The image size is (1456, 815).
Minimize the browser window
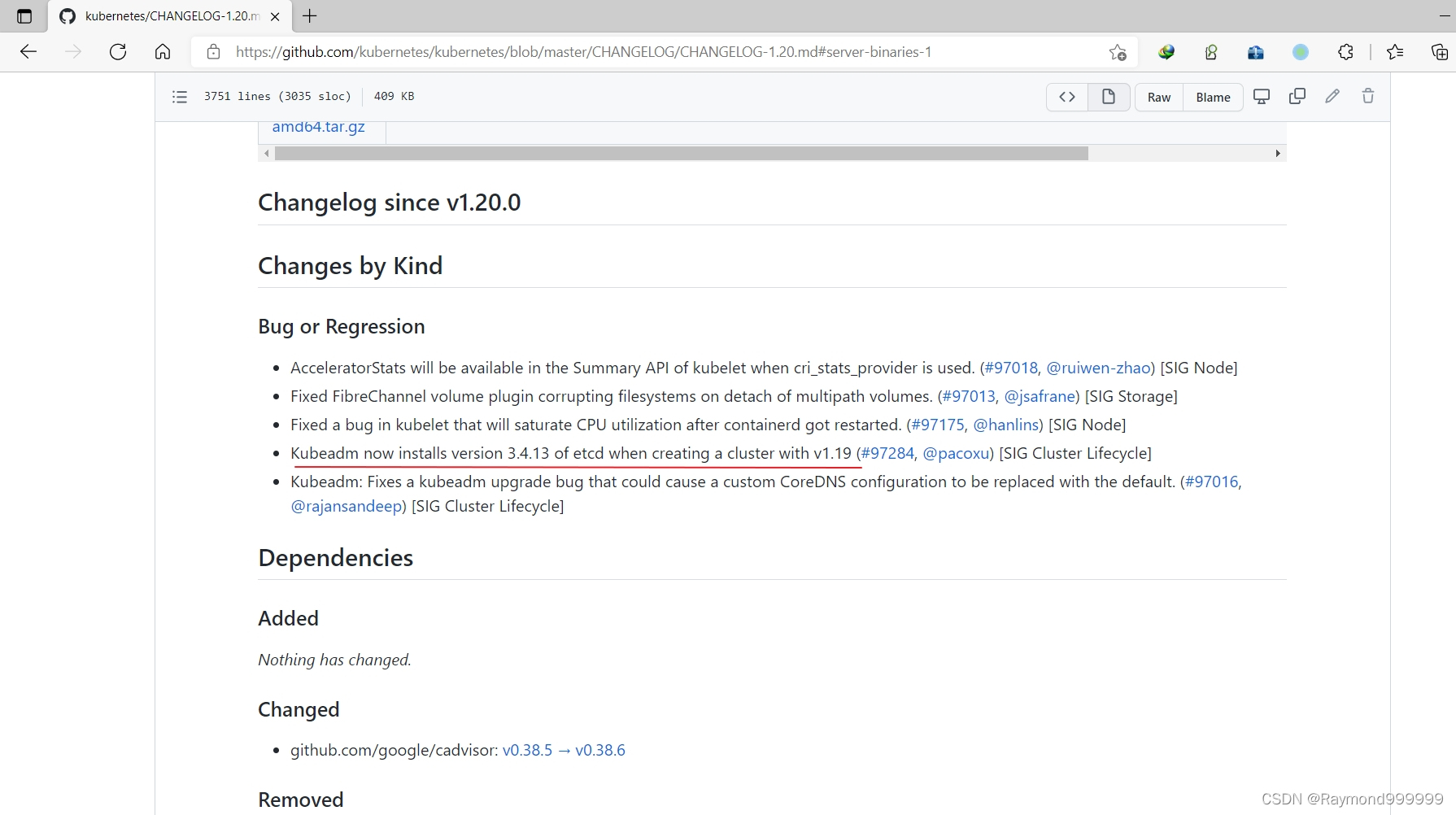tap(1444, 15)
